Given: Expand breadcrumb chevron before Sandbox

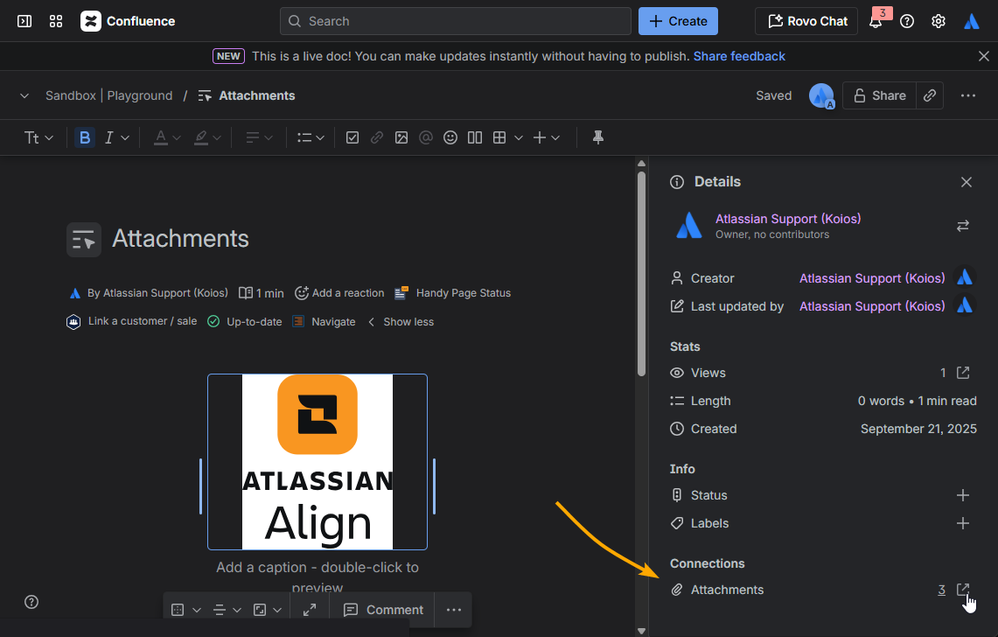Looking at the screenshot, I should [24, 95].
